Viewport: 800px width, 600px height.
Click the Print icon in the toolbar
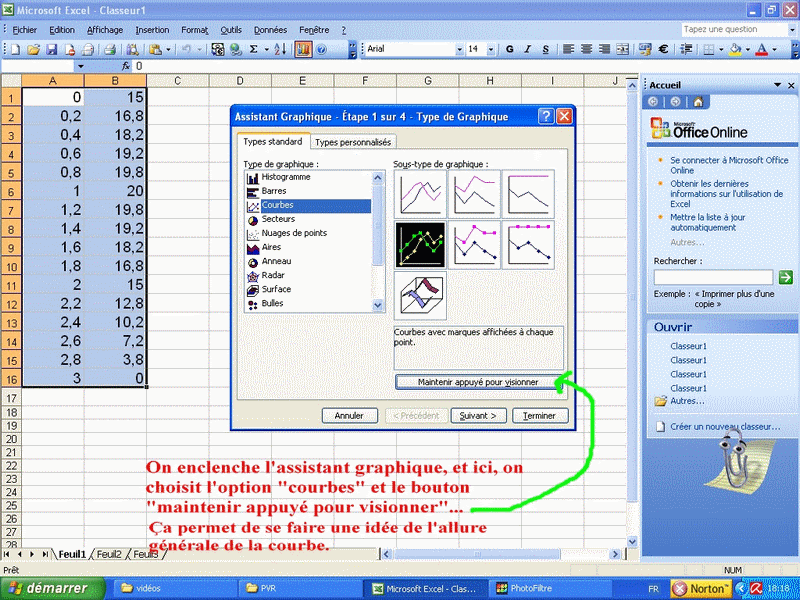pos(110,49)
